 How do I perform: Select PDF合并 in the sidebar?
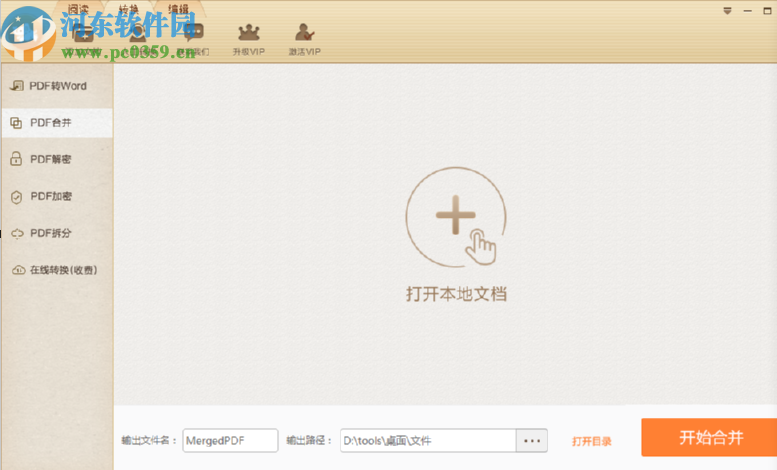click(57, 122)
